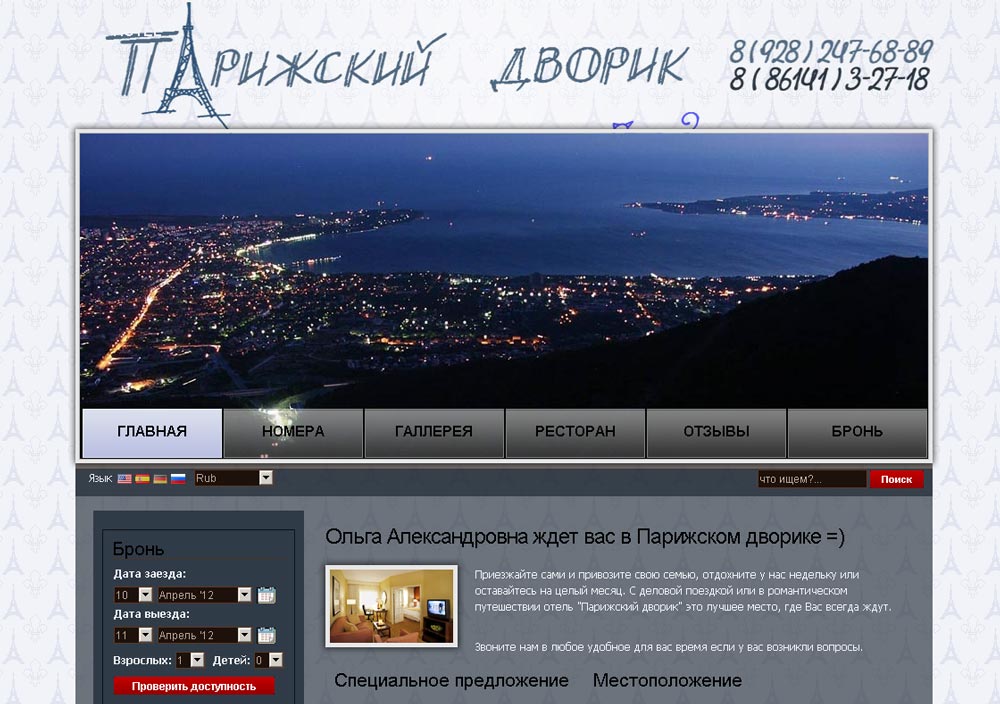Open the Детей children count dropdown
The height and width of the screenshot is (704, 1000).
pyautogui.click(x=268, y=660)
